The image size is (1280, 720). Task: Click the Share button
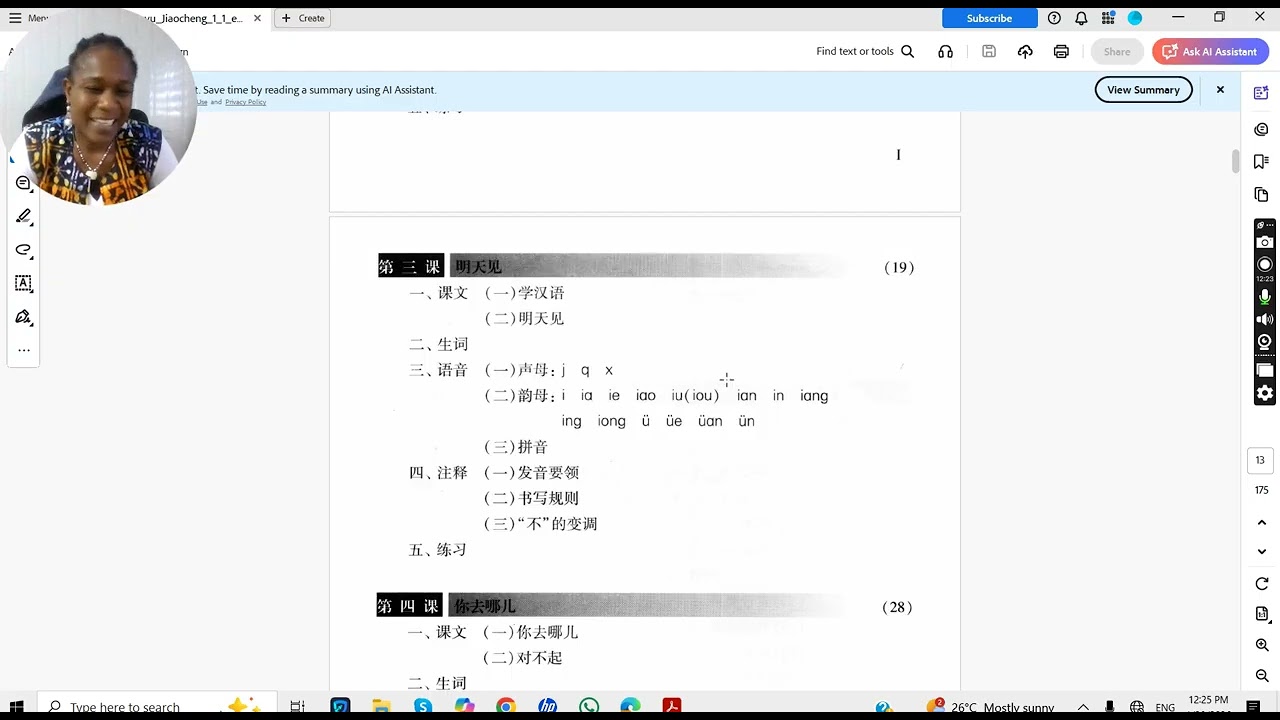click(1117, 52)
